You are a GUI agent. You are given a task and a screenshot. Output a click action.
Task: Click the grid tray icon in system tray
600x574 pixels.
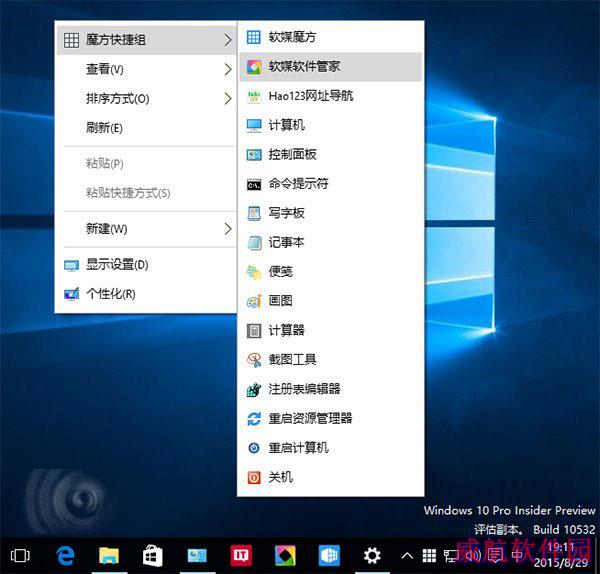429,556
